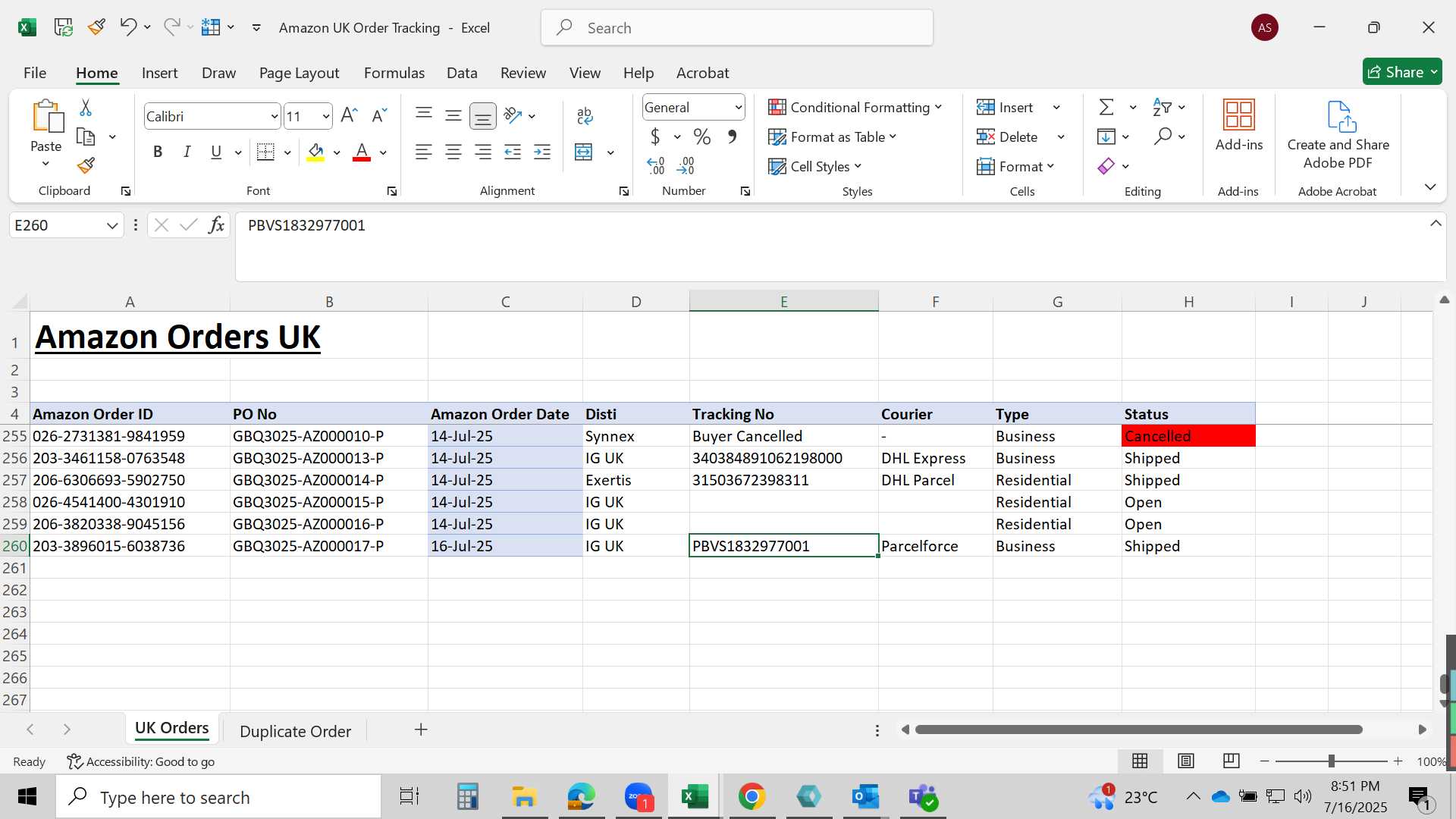This screenshot has width=1456, height=819.
Task: Toggle Bottom Align
Action: 483,115
